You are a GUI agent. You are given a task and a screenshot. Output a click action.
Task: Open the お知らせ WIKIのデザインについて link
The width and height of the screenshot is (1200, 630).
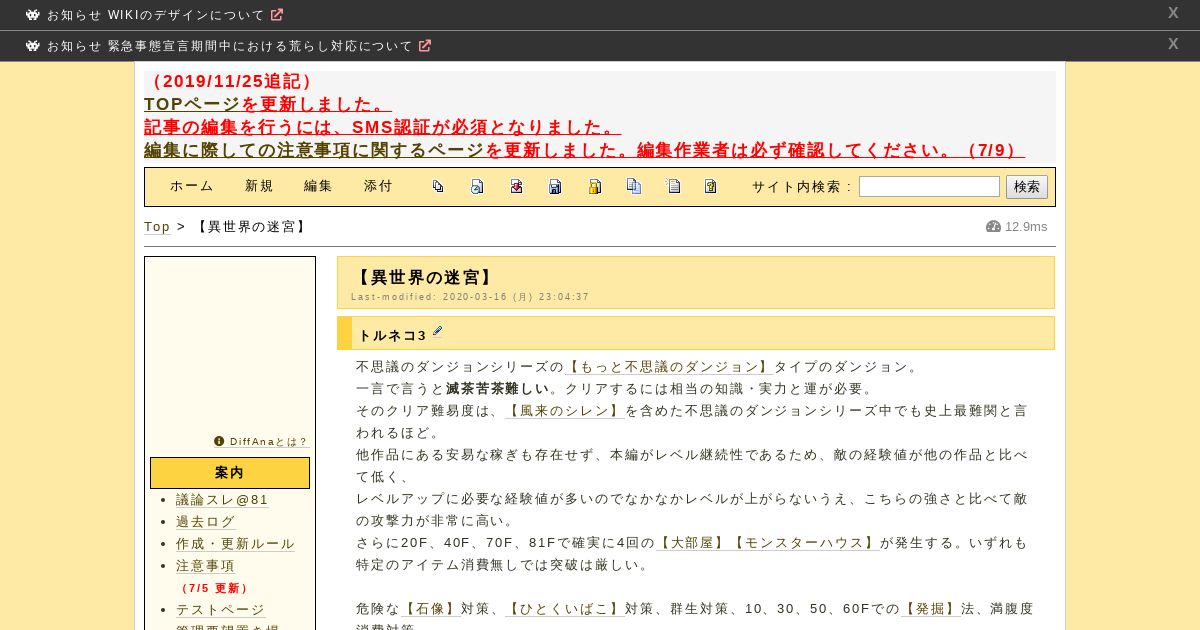click(x=155, y=15)
